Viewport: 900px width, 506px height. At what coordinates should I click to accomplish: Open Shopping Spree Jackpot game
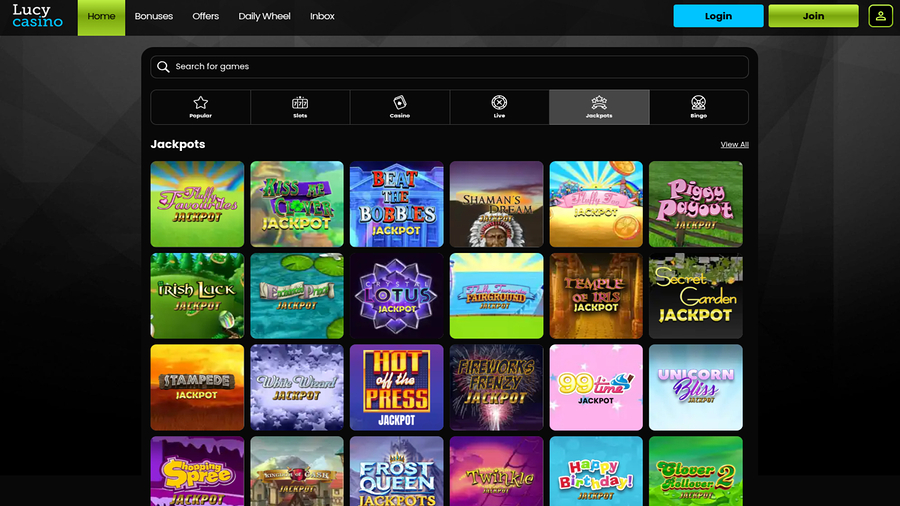(197, 472)
